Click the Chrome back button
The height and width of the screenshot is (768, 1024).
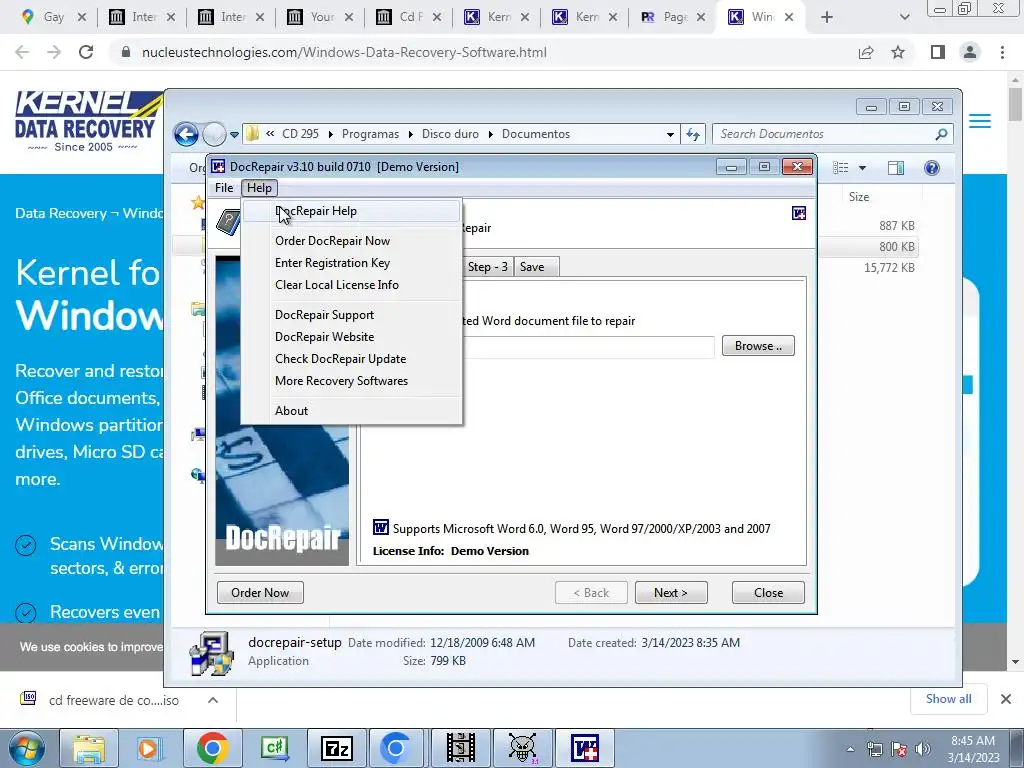tap(22, 52)
